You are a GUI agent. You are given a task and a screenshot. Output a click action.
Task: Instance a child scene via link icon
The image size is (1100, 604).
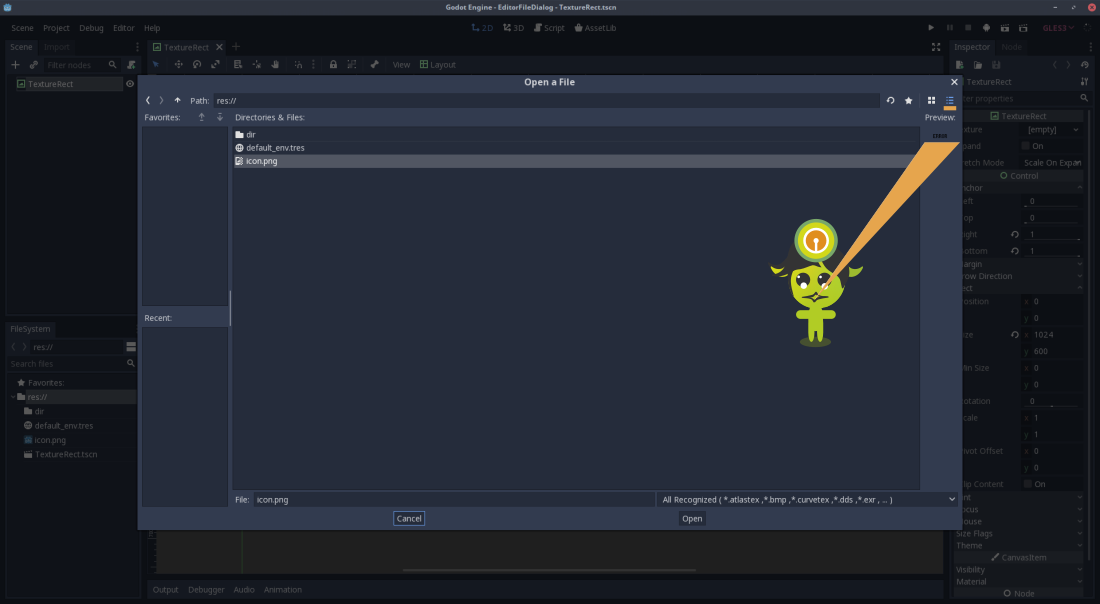[x=34, y=65]
